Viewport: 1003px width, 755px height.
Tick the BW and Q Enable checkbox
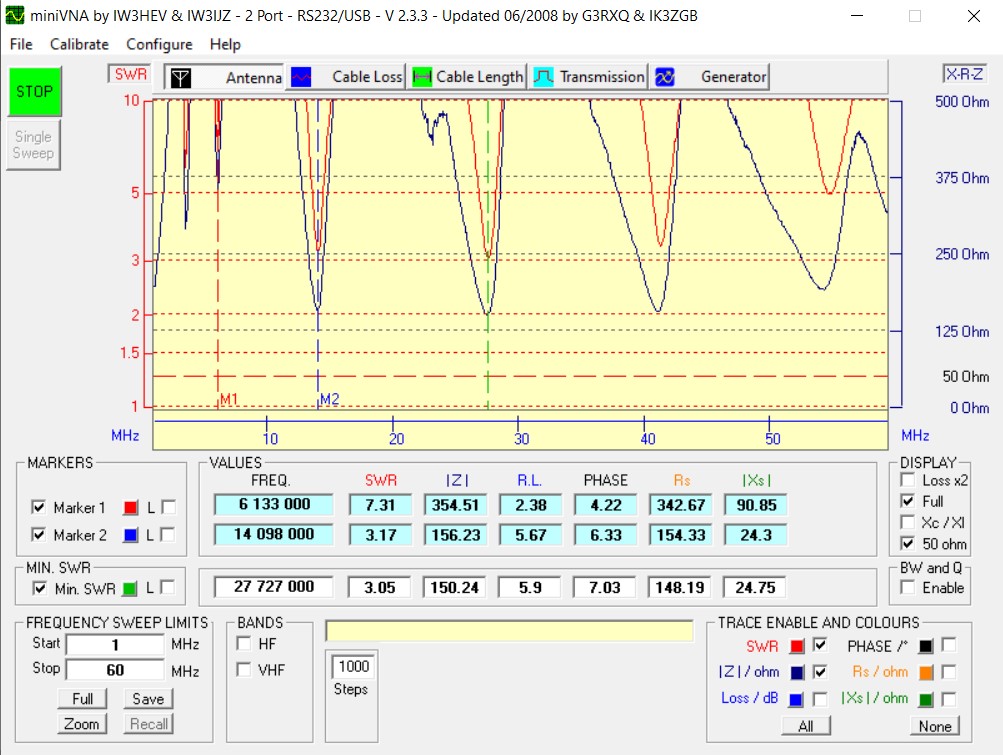pos(908,588)
